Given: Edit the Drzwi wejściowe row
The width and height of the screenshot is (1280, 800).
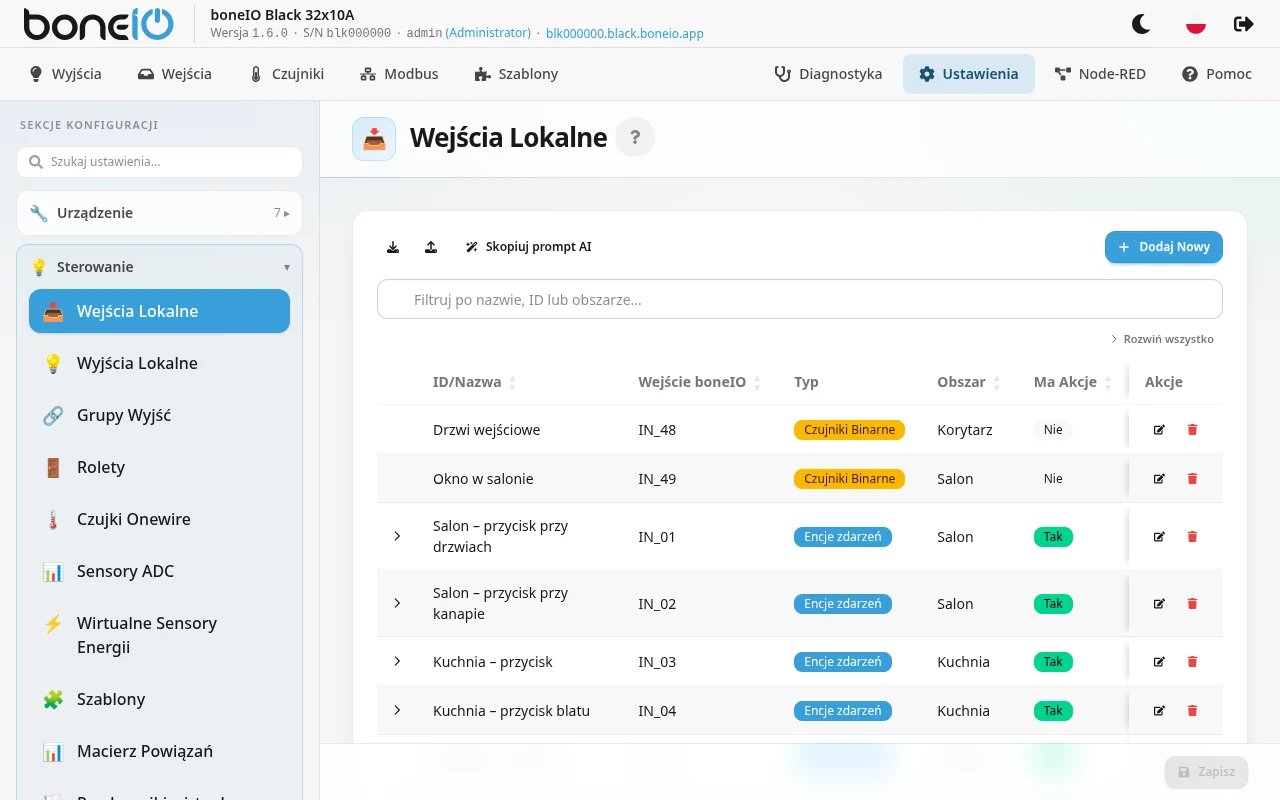Looking at the screenshot, I should click(1159, 430).
